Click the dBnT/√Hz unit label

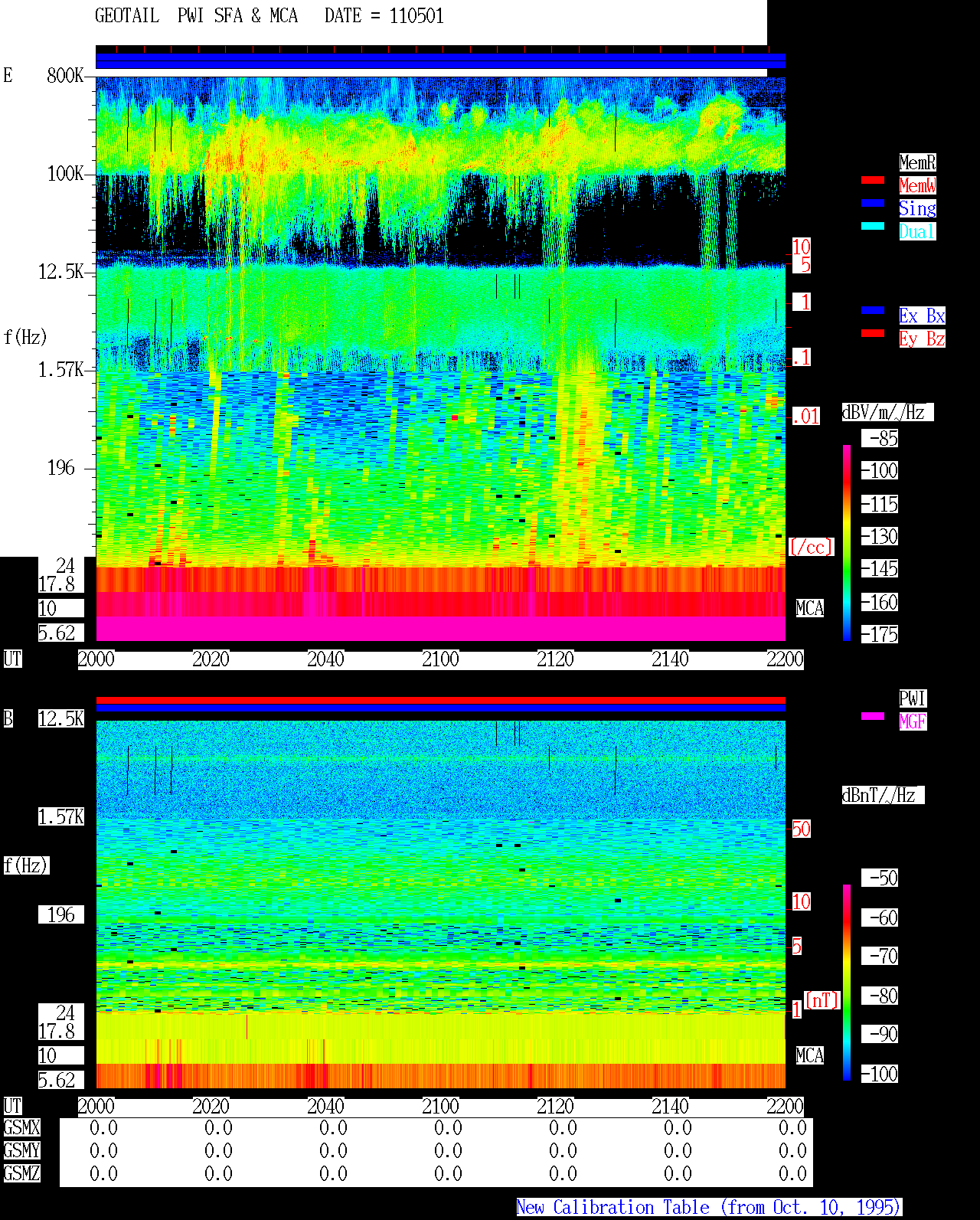[x=883, y=795]
